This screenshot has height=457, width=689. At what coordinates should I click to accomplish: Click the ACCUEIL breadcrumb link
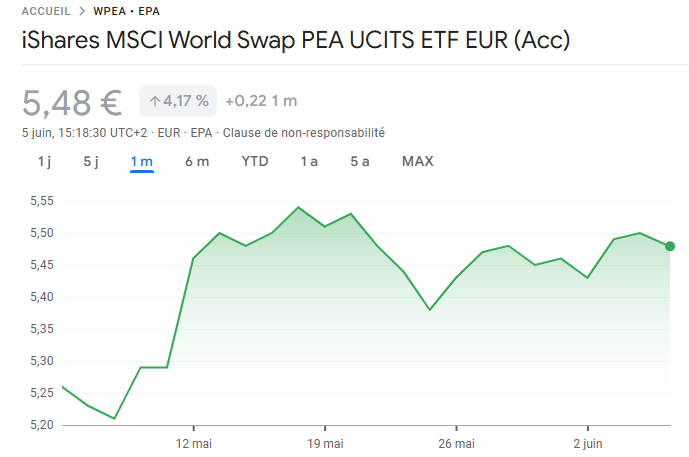click(x=46, y=11)
